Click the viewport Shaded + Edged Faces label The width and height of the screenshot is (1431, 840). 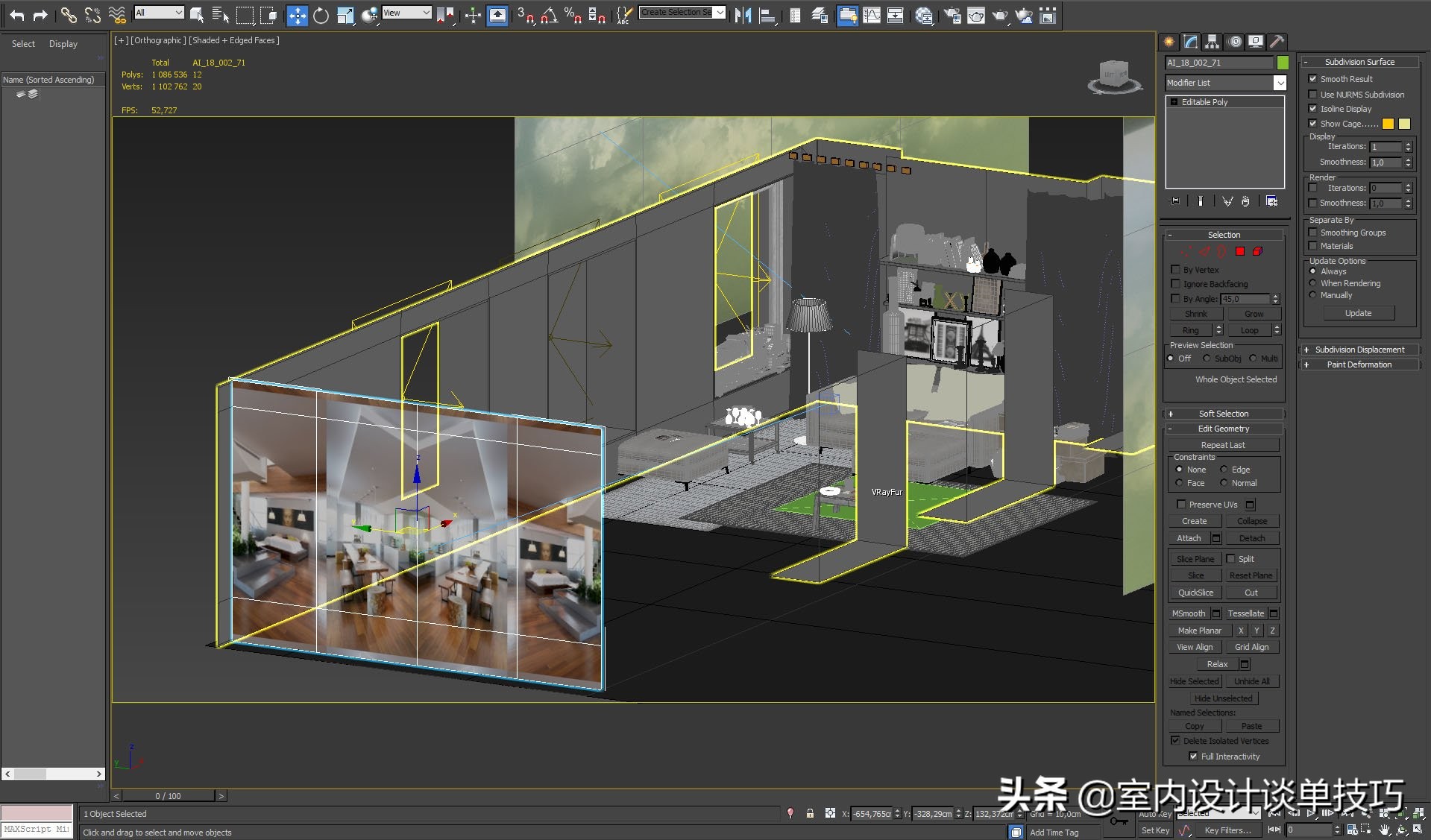coord(234,40)
